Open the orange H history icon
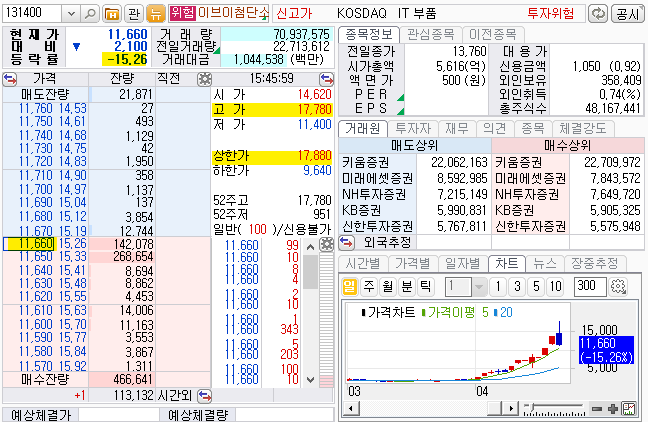This screenshot has height=422, width=648. 112,14
